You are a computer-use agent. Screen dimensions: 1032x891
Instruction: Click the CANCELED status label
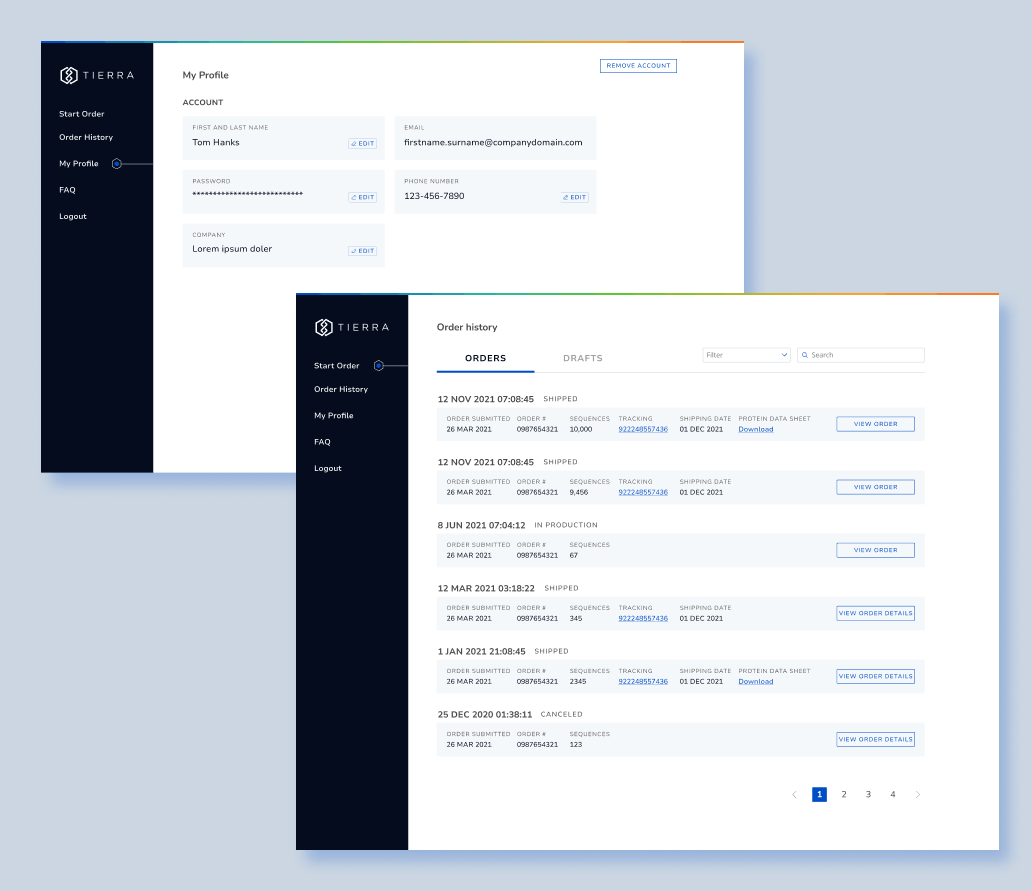[561, 714]
